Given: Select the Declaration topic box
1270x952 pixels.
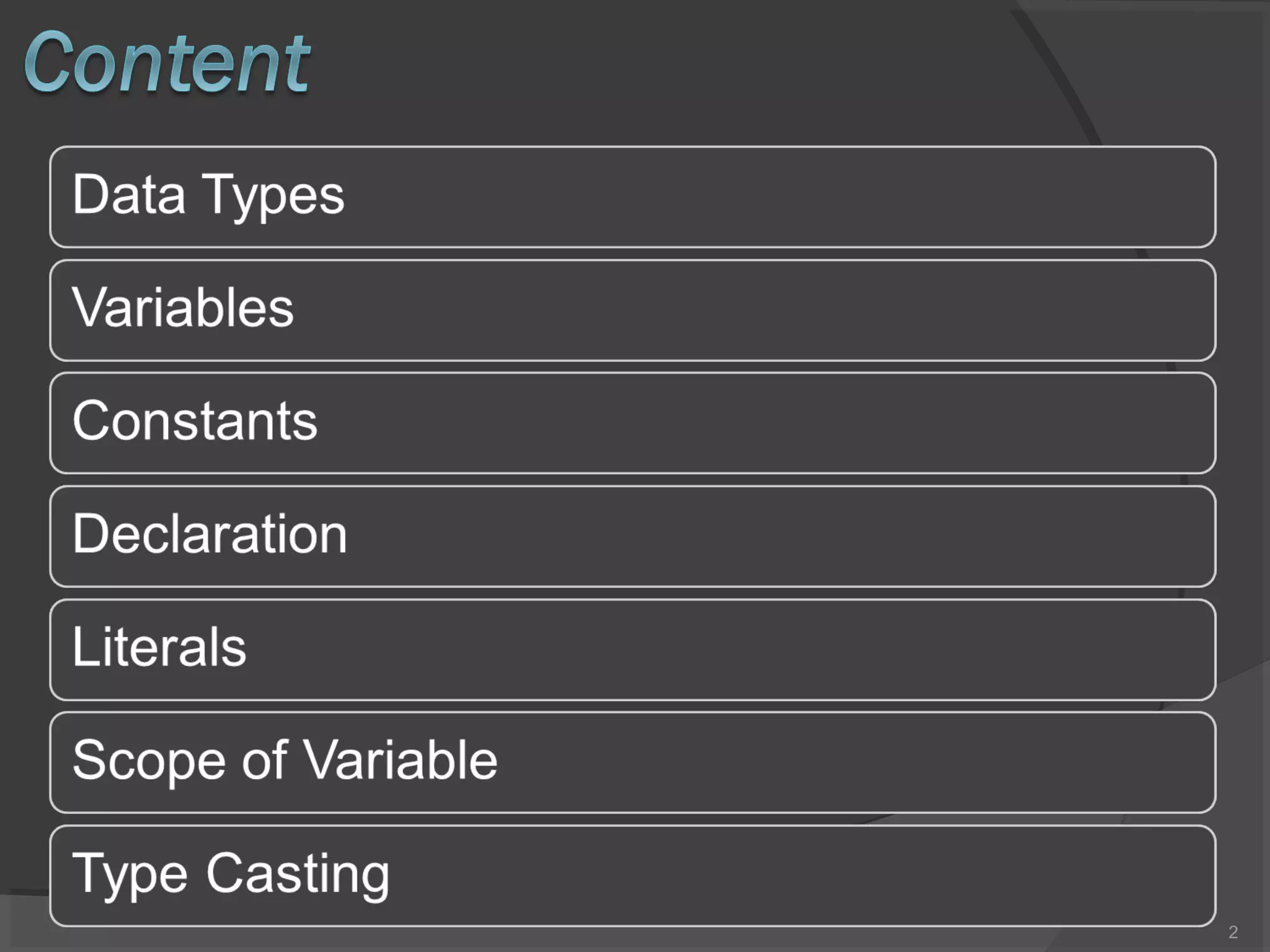Looking at the screenshot, I should point(633,536).
